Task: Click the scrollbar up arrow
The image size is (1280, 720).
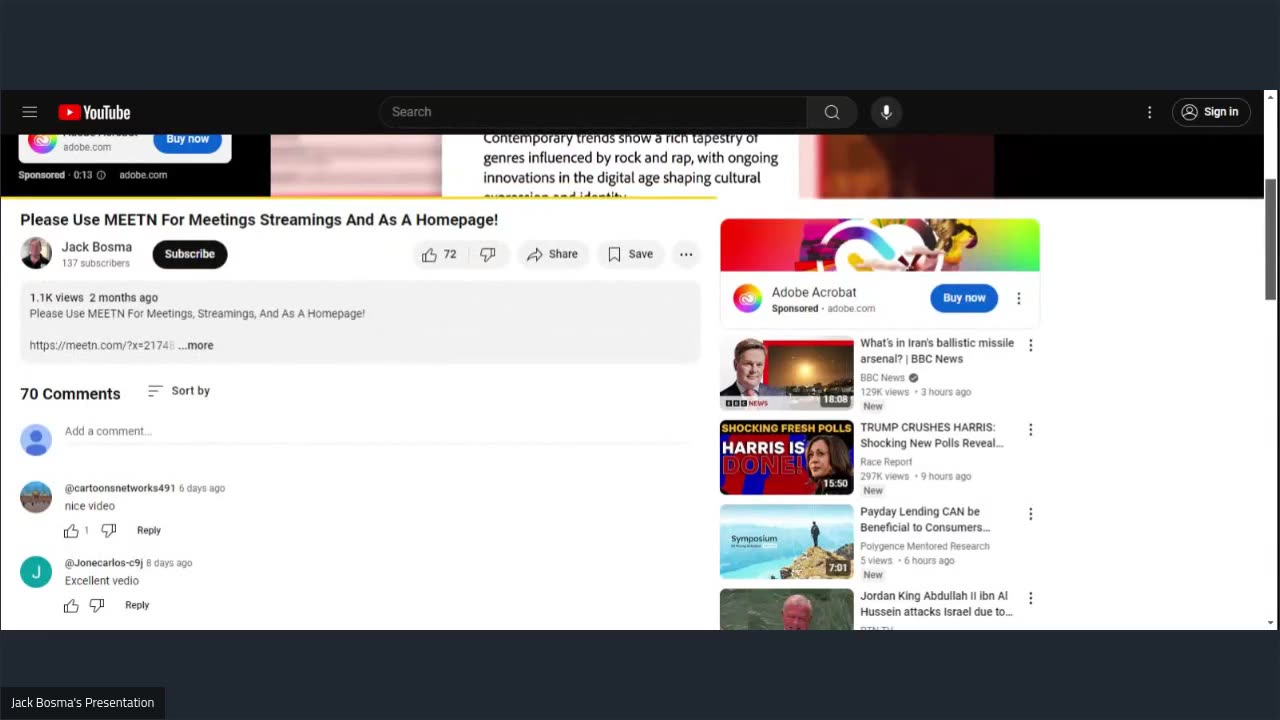Action: (x=1271, y=97)
